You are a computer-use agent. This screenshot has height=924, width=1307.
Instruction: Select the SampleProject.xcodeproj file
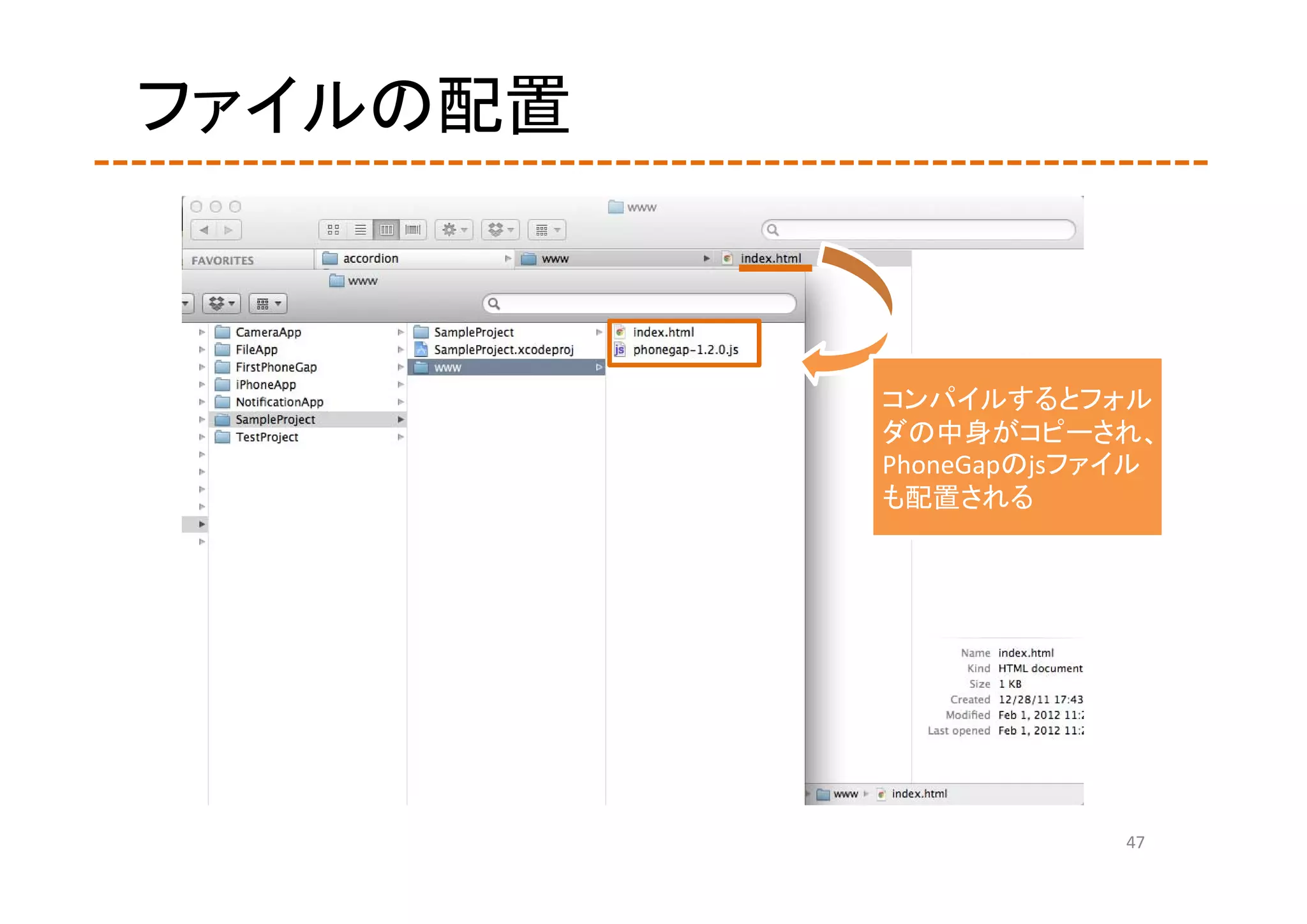click(504, 350)
